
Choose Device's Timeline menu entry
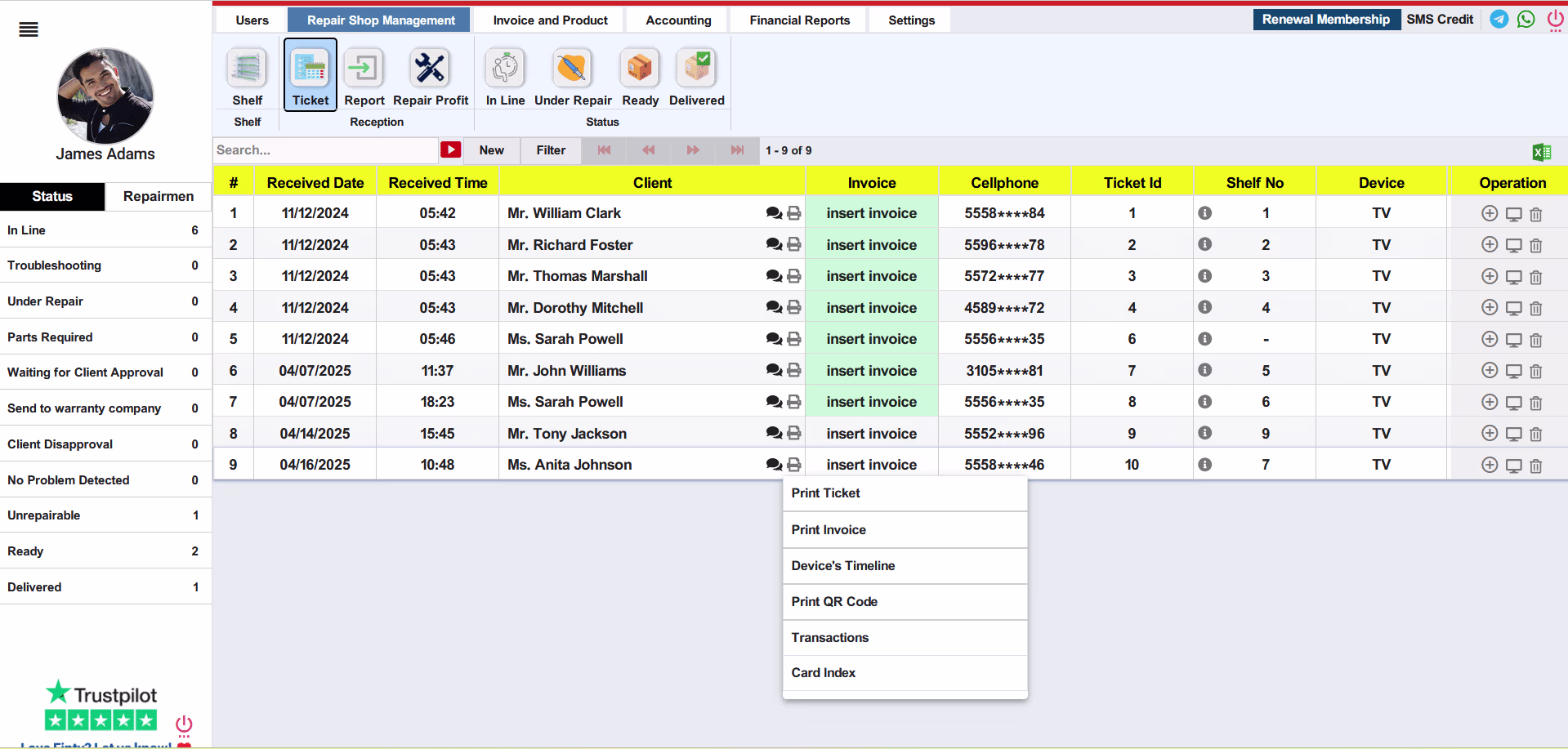tap(905, 566)
